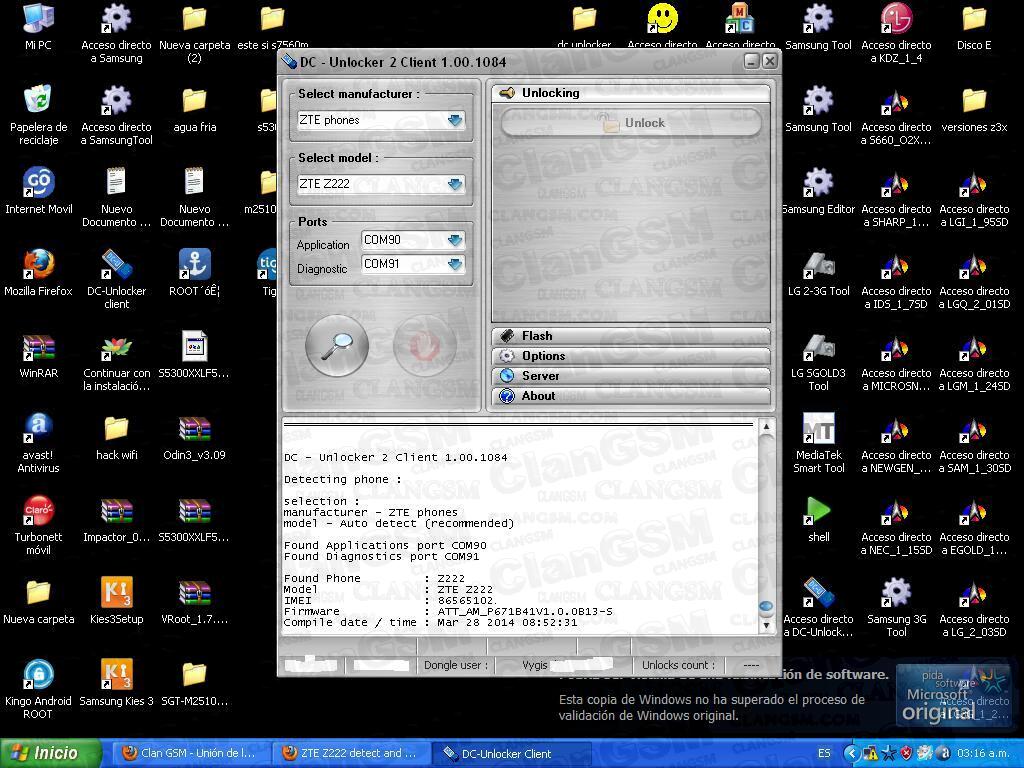Viewport: 1024px width, 768px height.
Task: Open the Application port COM90 dropdown
Action: click(x=413, y=240)
